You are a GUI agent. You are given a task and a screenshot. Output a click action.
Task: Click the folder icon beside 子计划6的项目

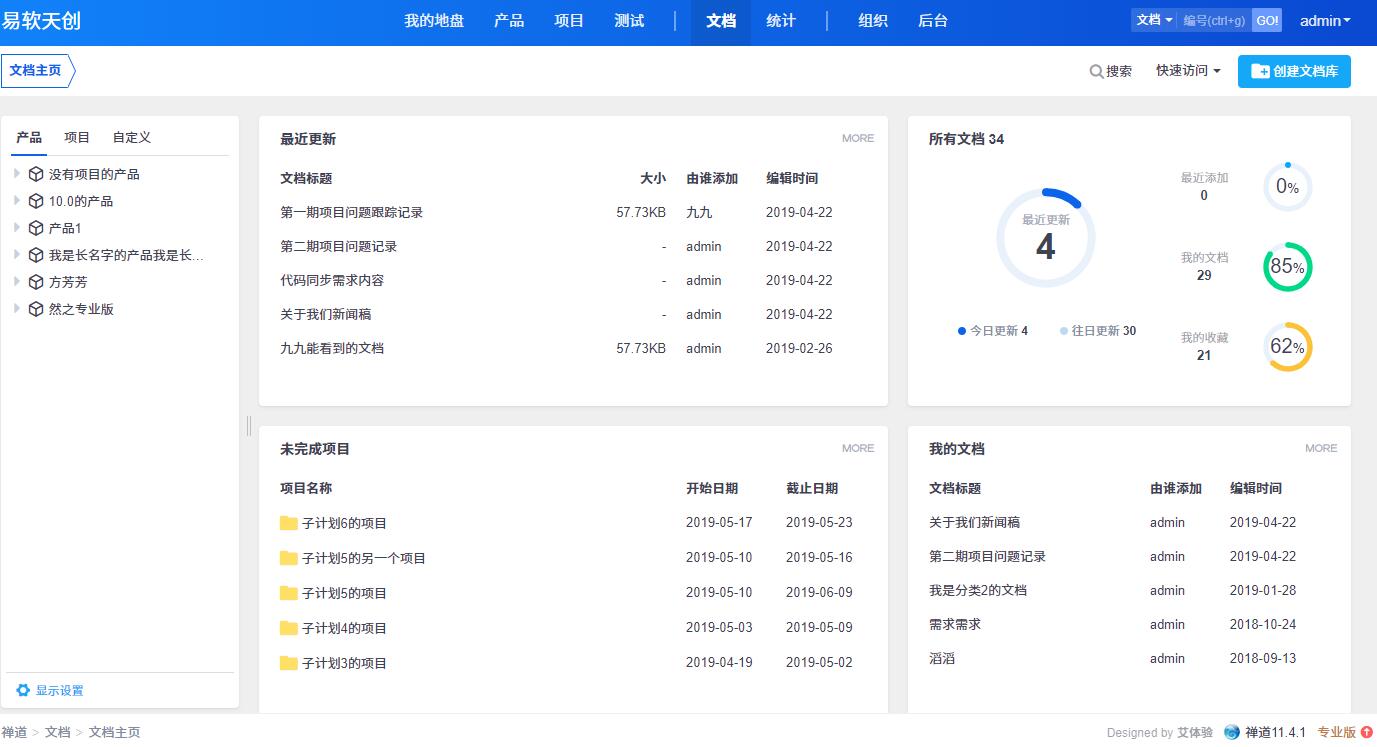pyautogui.click(x=289, y=523)
